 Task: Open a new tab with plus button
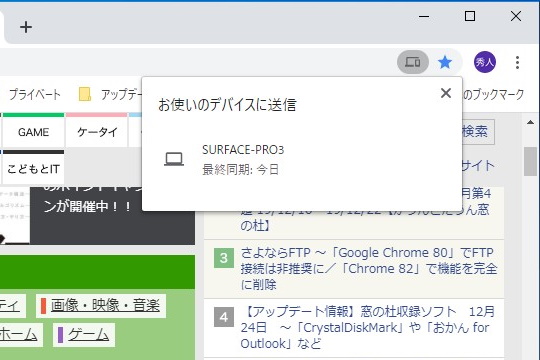pyautogui.click(x=26, y=27)
